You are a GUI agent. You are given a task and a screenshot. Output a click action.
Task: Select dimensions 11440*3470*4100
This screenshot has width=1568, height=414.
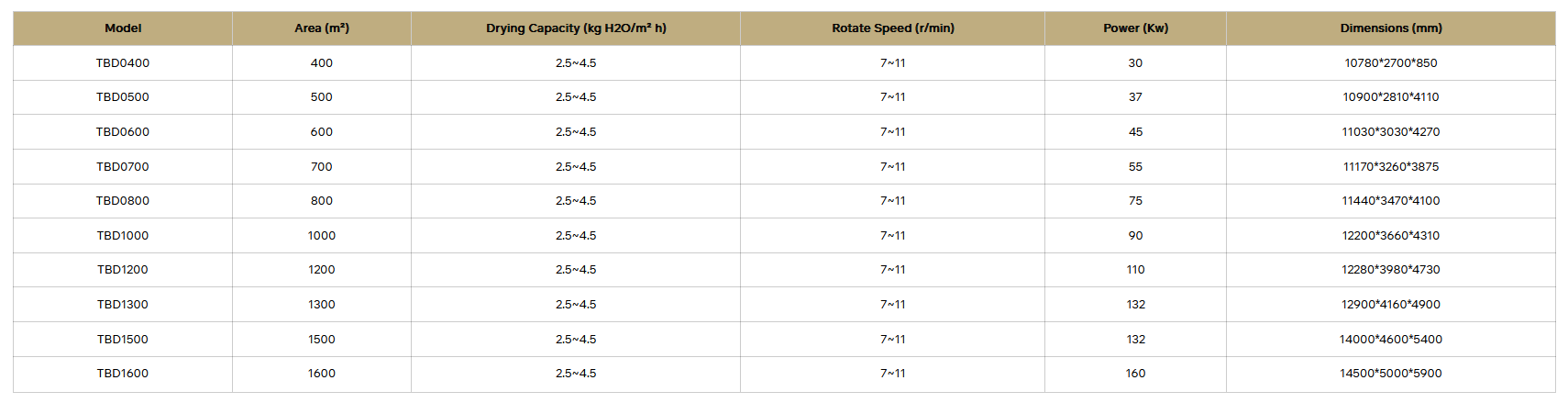click(1390, 201)
